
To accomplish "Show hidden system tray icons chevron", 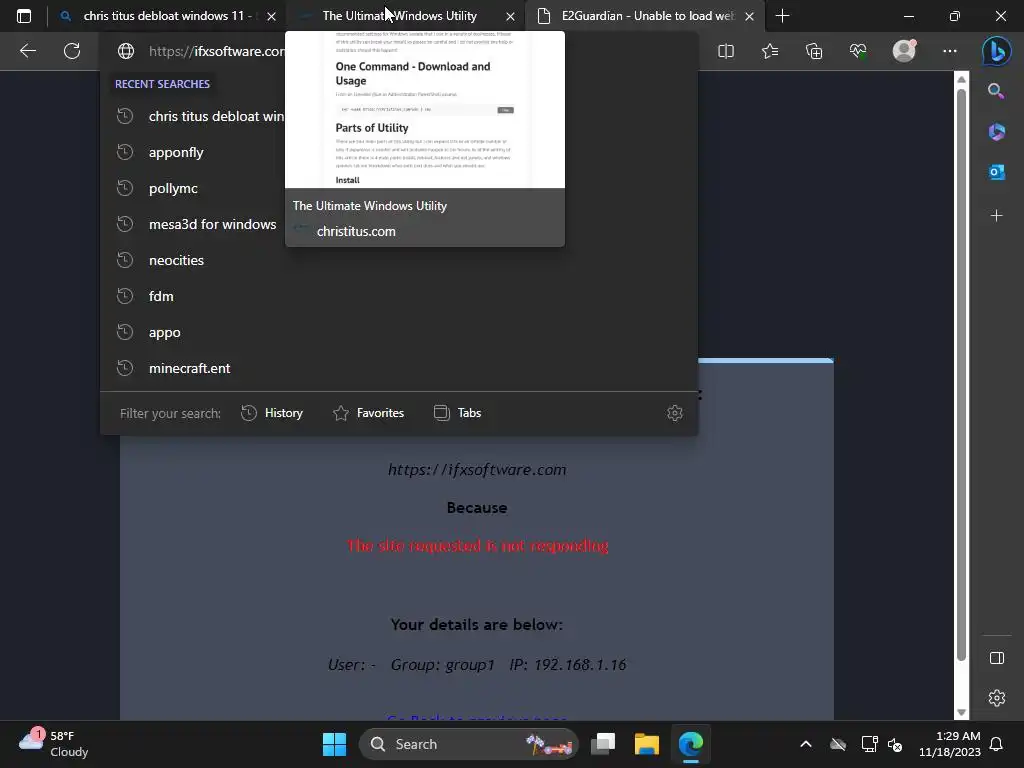I will (806, 744).
